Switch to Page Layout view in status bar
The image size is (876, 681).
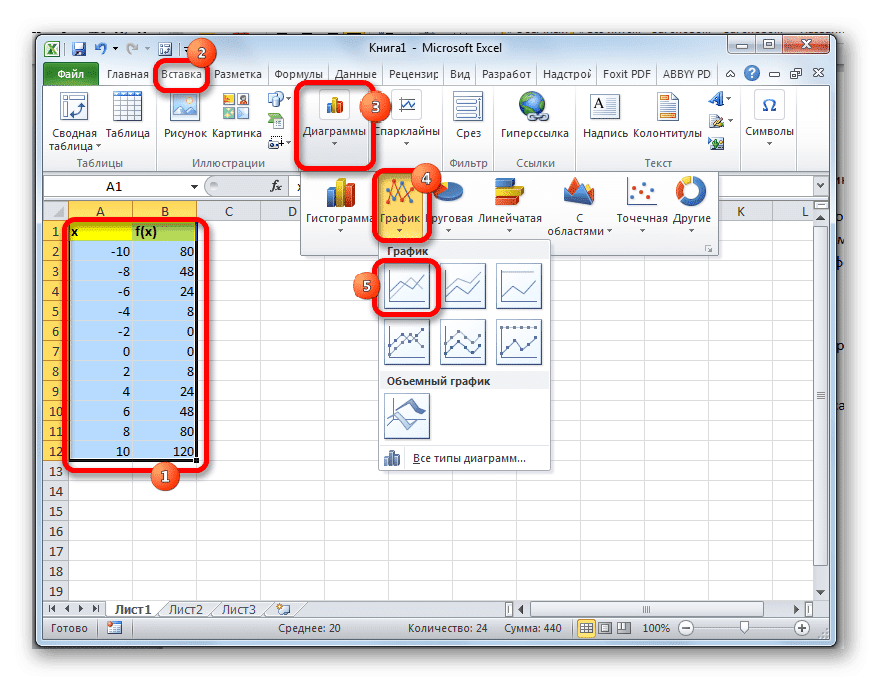[x=605, y=628]
